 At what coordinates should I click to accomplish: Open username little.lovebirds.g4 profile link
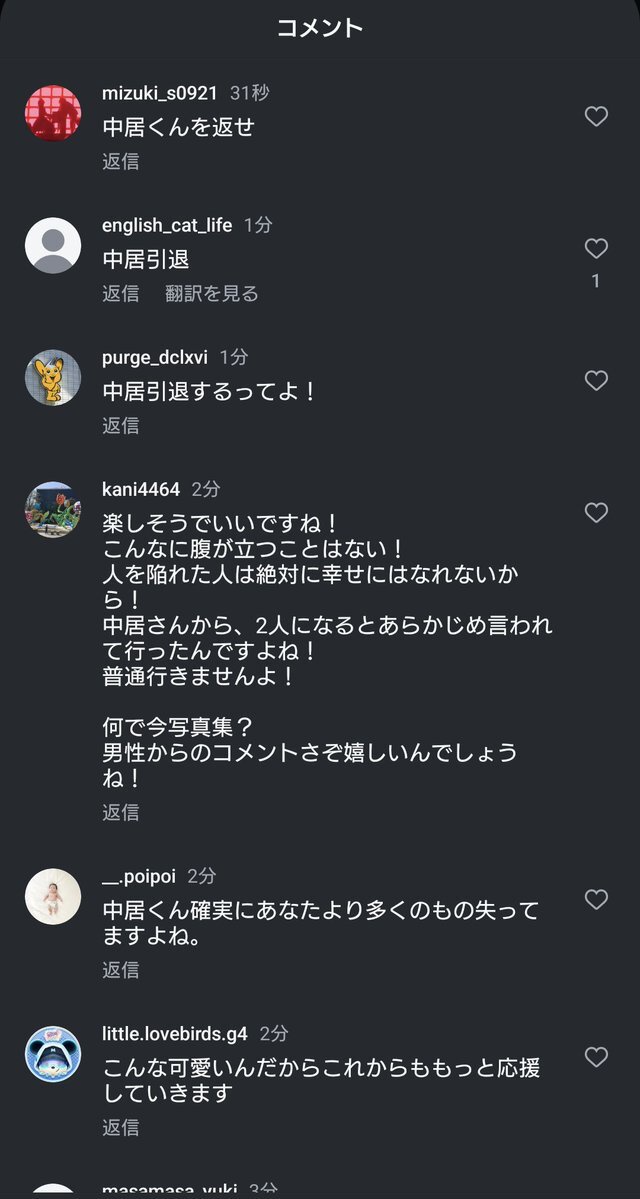(174, 1033)
